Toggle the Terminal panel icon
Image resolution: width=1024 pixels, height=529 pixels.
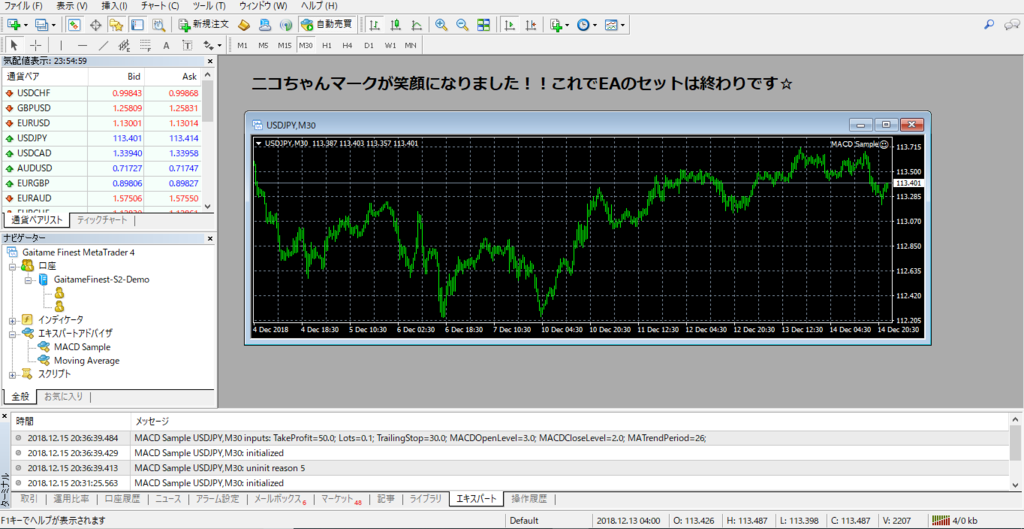[x=137, y=25]
